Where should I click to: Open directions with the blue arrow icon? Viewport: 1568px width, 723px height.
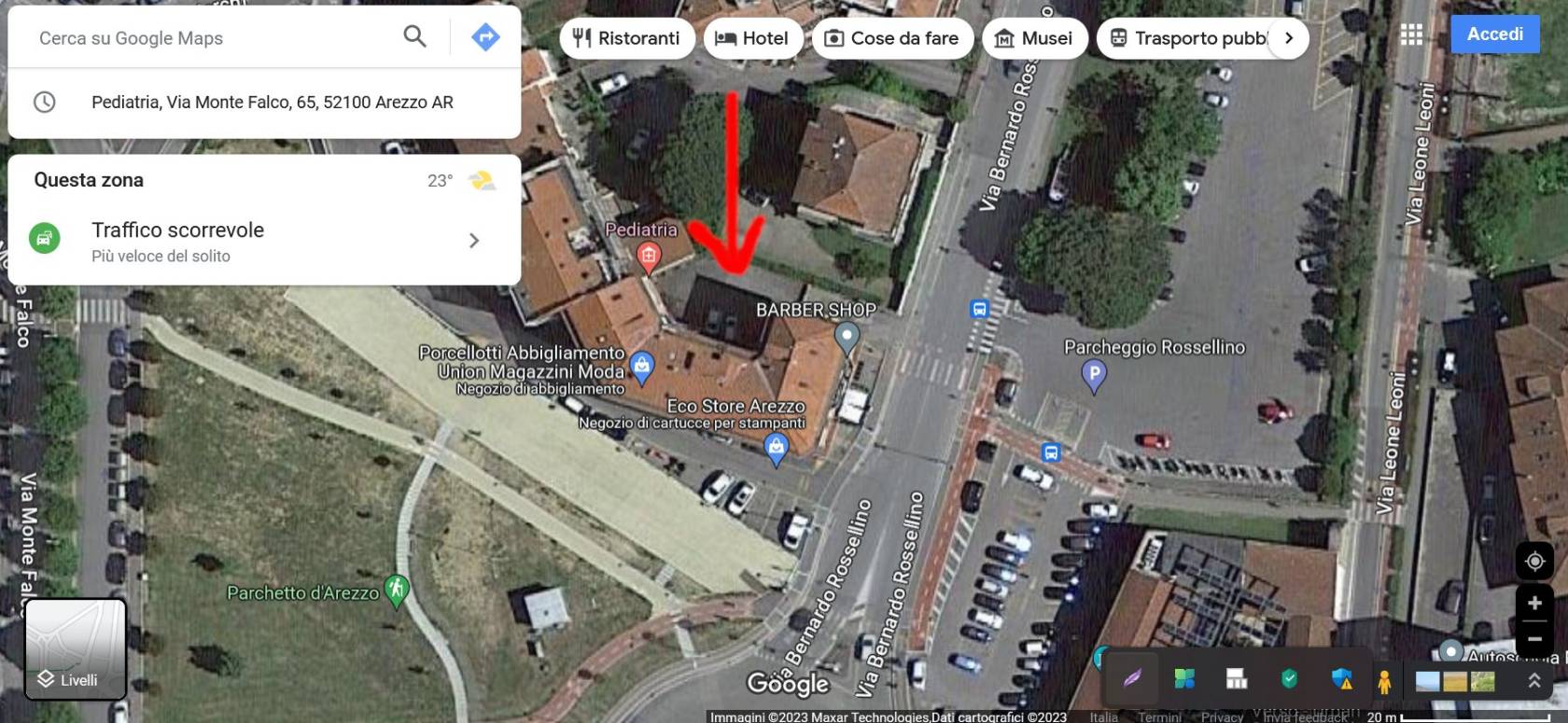485,37
